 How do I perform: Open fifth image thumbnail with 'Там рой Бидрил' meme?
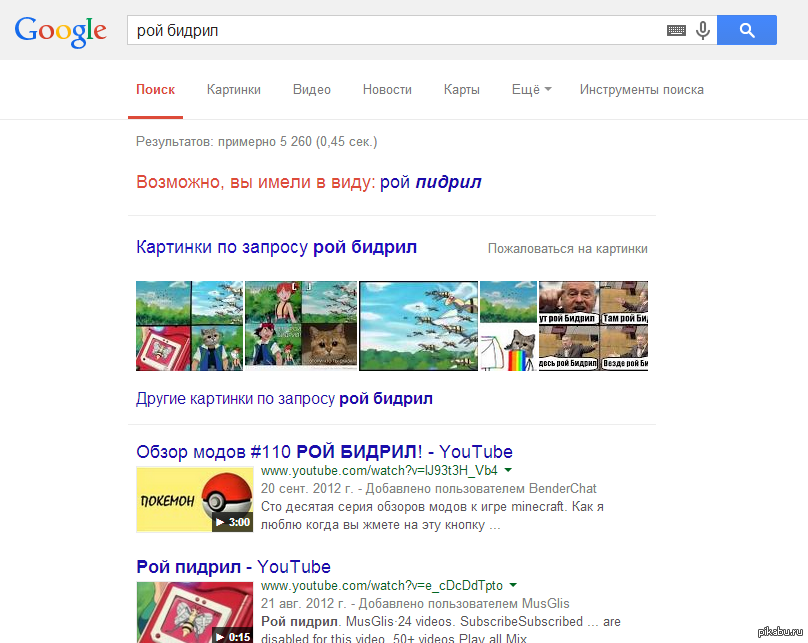click(593, 326)
